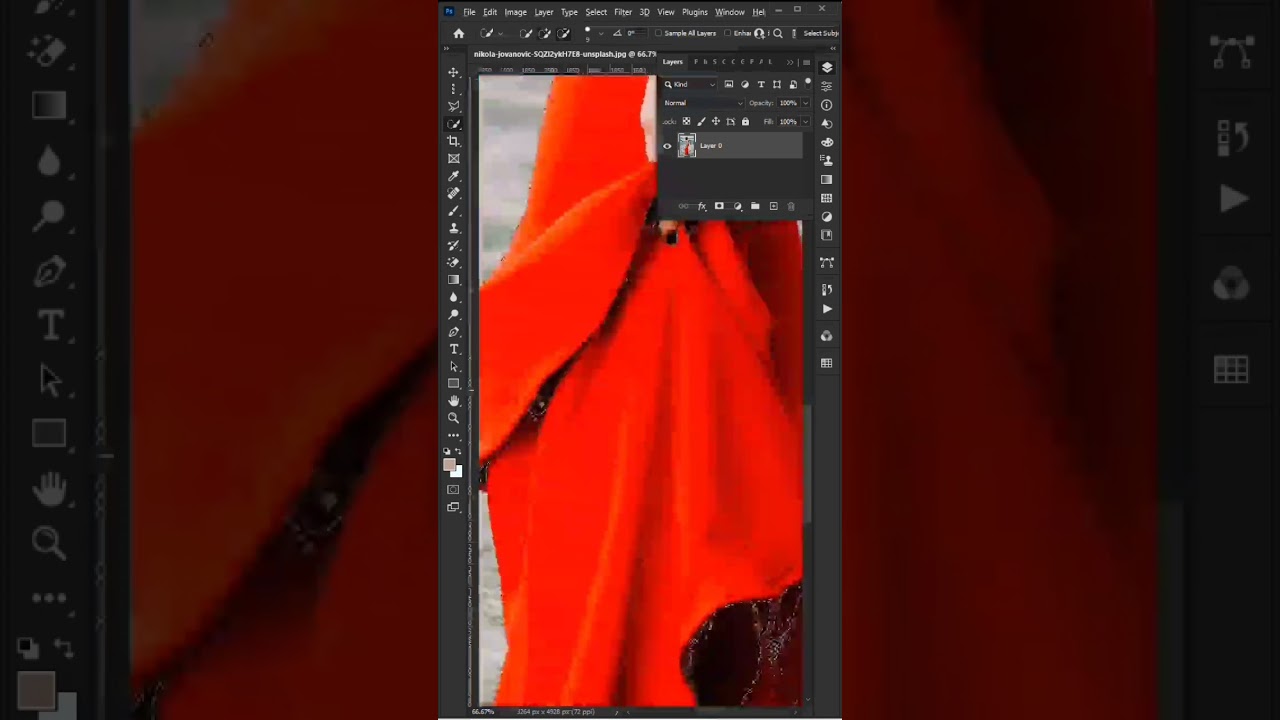Hide Layer 0 with eye icon

667,146
